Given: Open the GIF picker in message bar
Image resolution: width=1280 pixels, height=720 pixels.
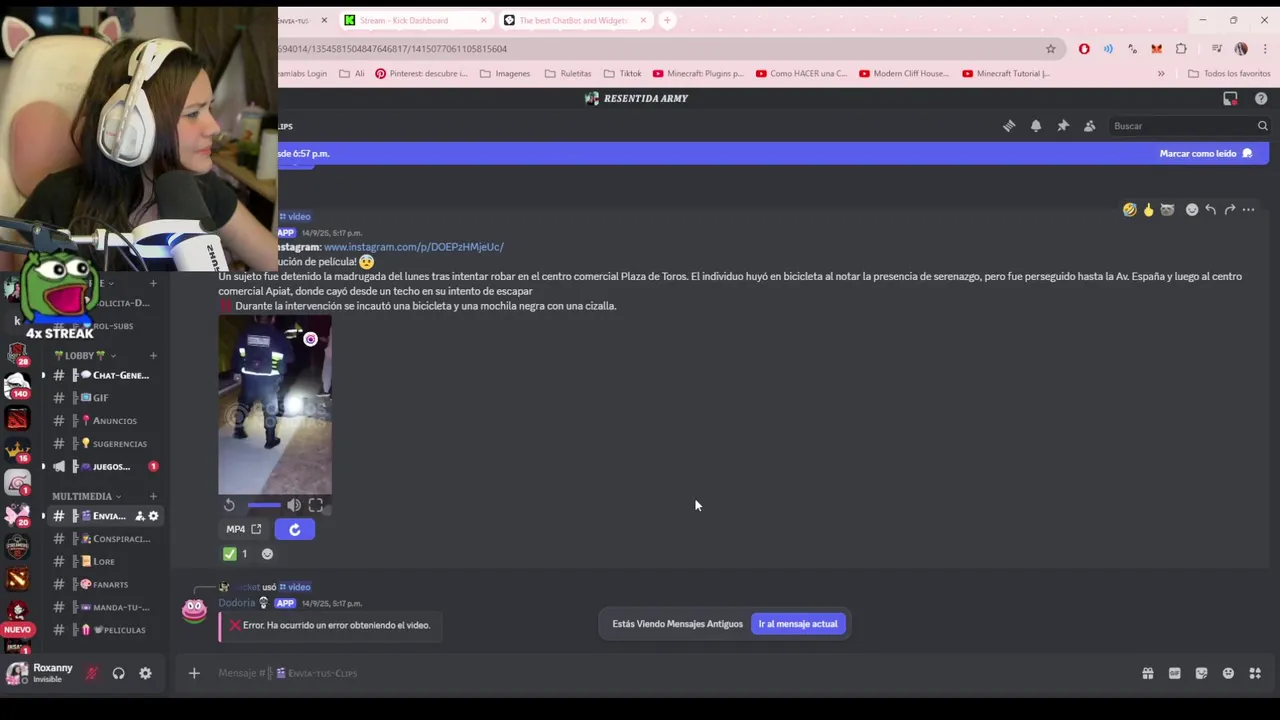Looking at the screenshot, I should [1175, 673].
